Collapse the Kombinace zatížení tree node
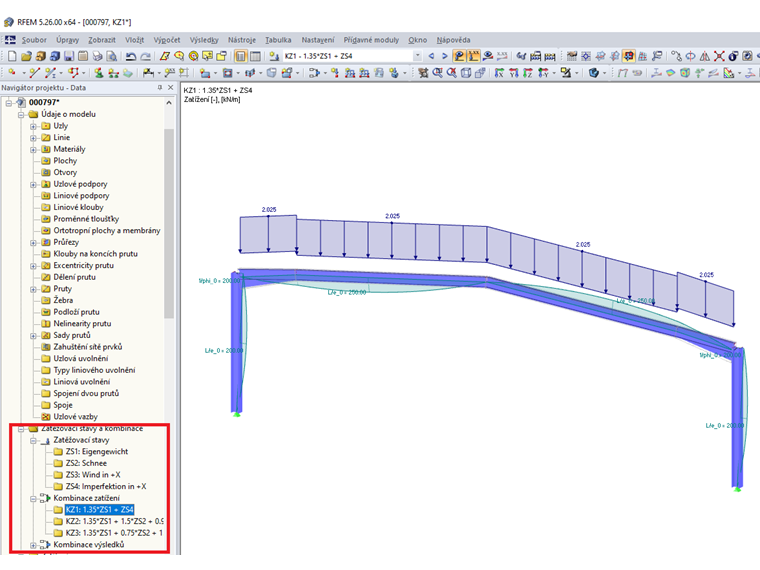The width and height of the screenshot is (760, 570). (33, 498)
